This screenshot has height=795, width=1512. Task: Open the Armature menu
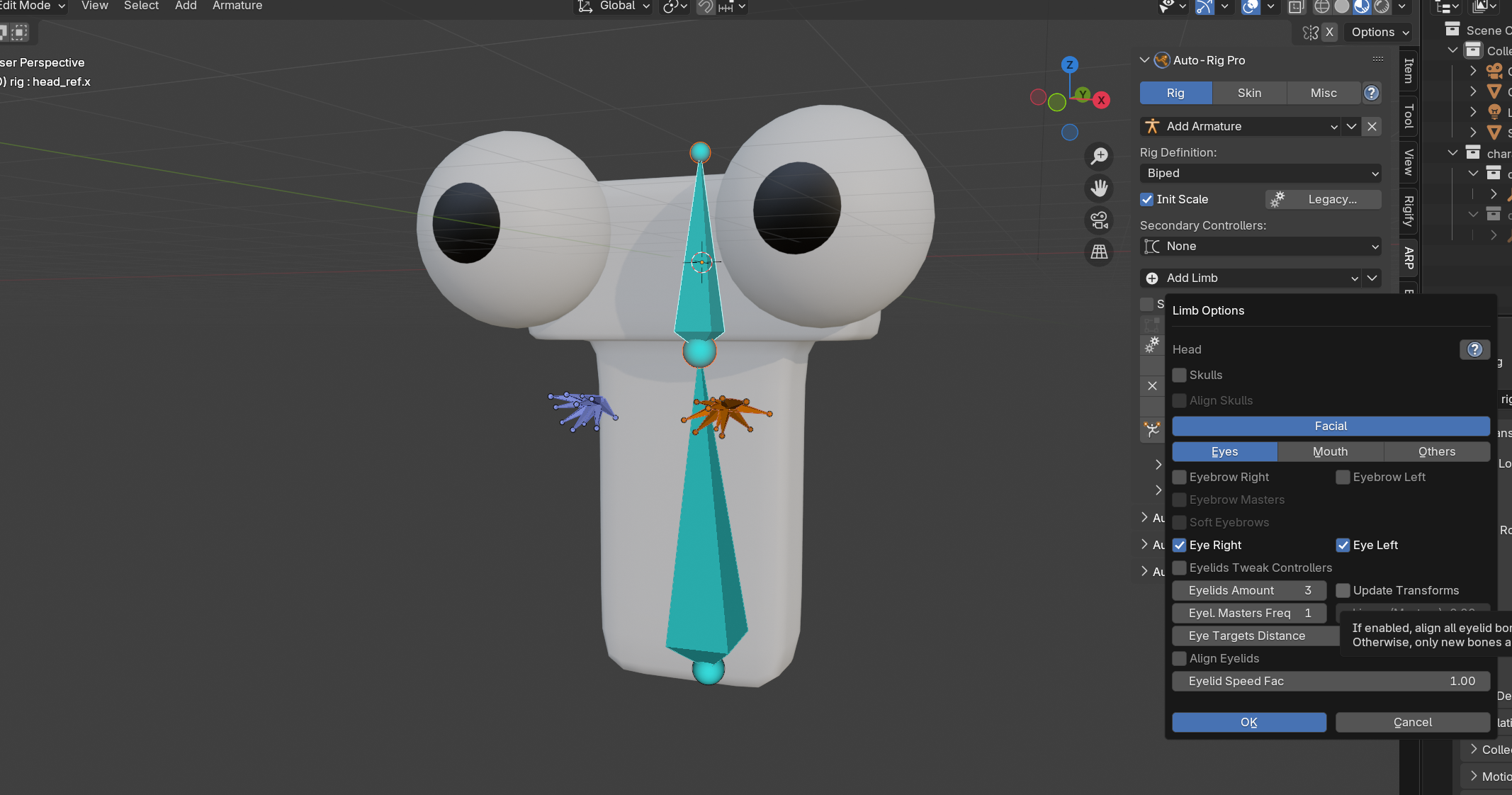click(237, 6)
